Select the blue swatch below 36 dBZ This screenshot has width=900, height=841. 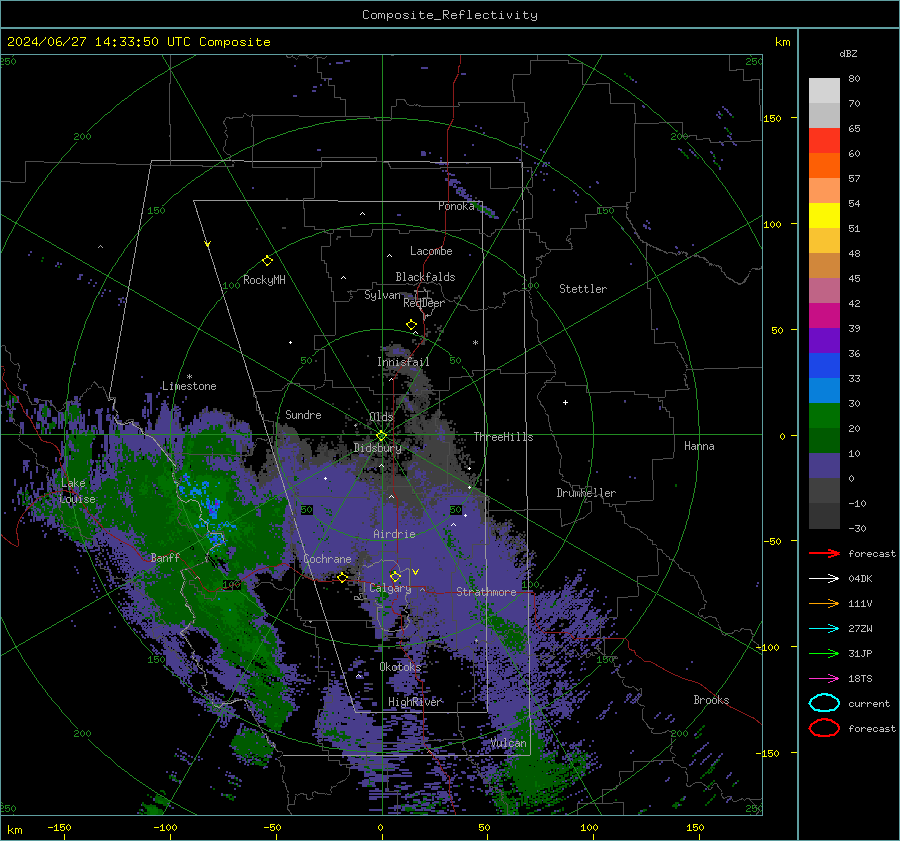pyautogui.click(x=824, y=365)
